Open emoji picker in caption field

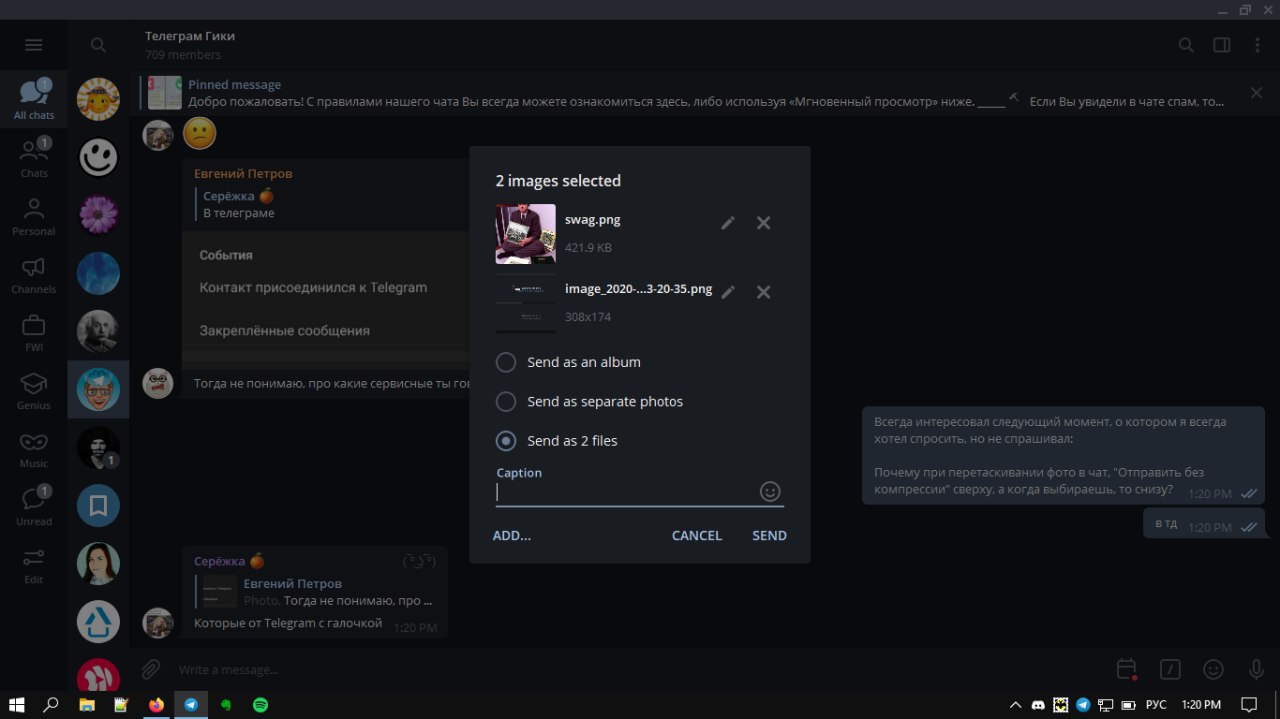click(770, 491)
